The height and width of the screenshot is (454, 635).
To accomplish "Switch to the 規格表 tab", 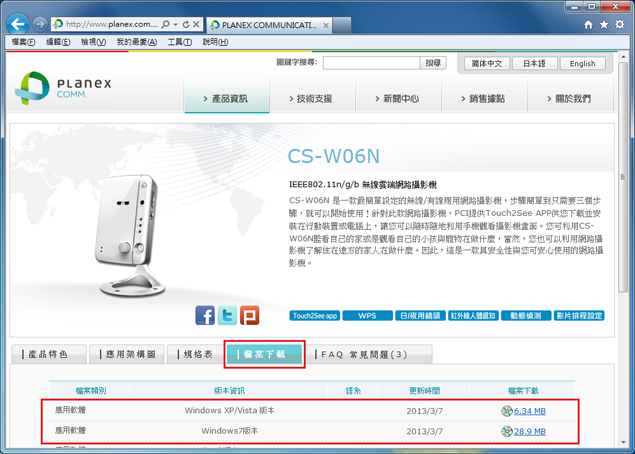I will [x=195, y=354].
